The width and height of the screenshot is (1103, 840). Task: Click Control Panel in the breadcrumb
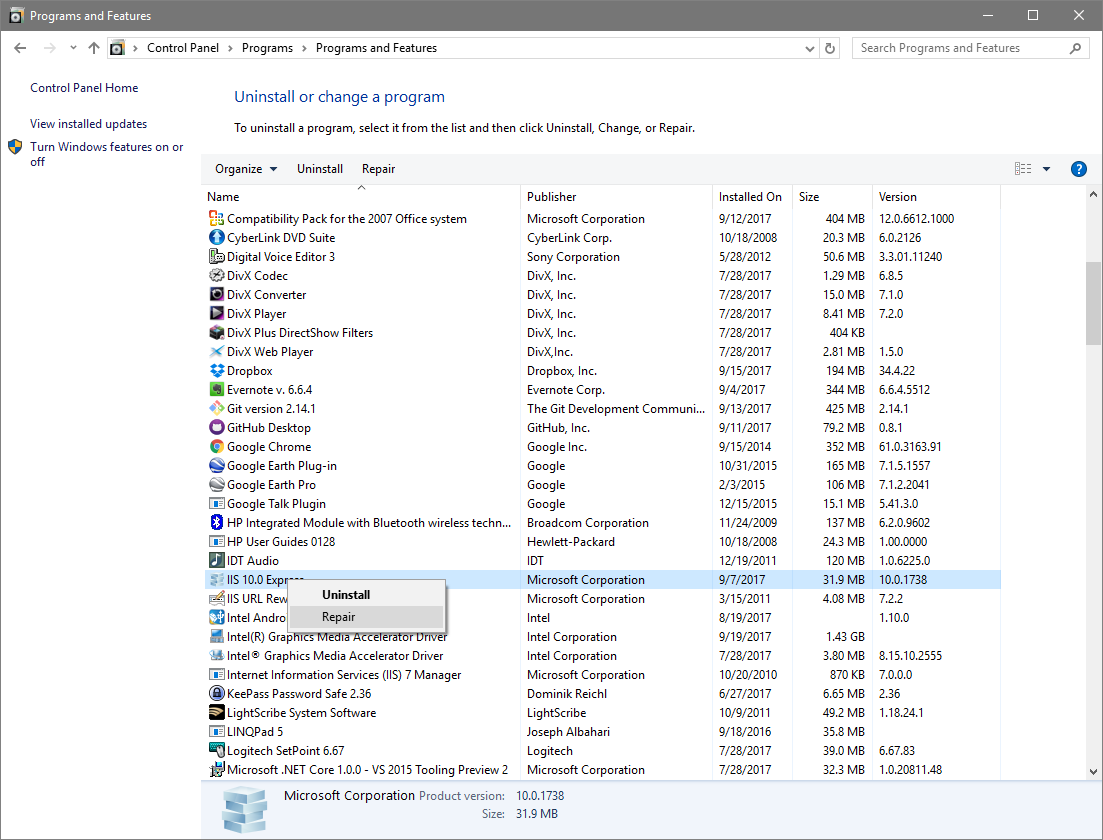pyautogui.click(x=183, y=48)
